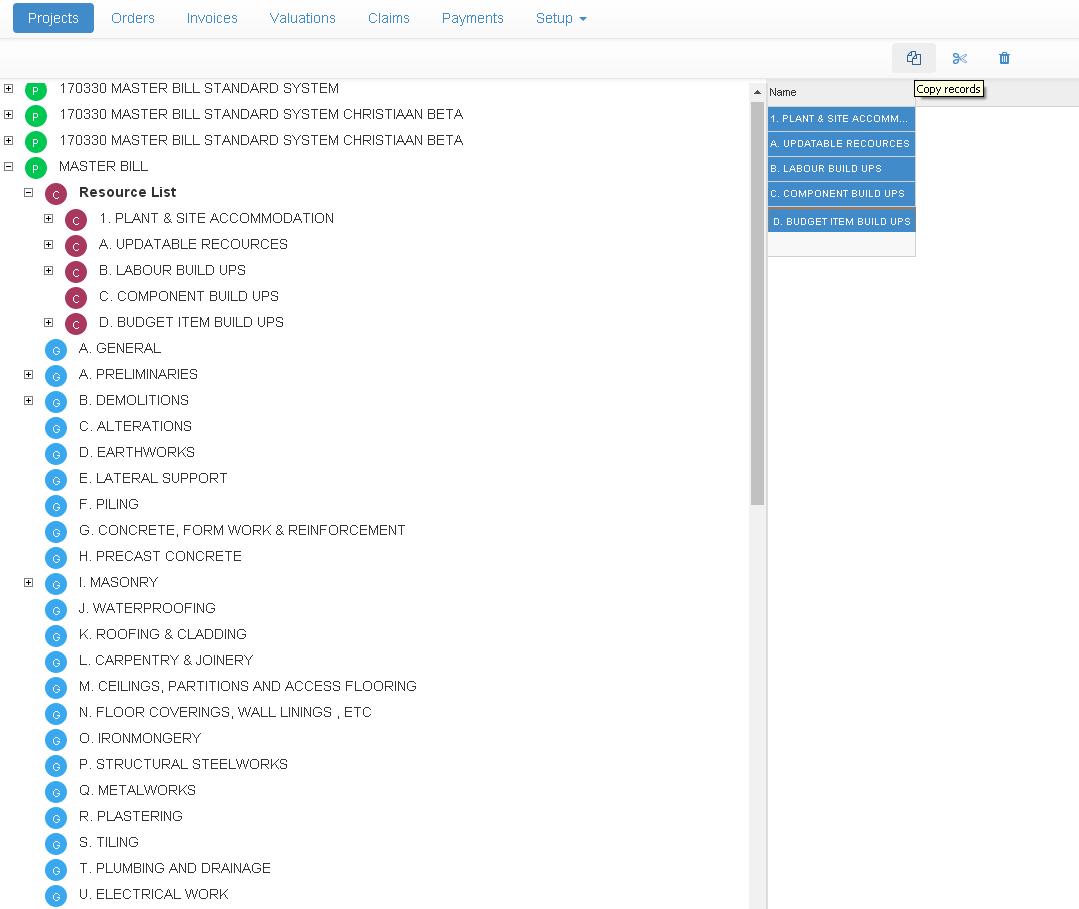Expand B. LABOUR BUILD UPS node
Viewport: 1079px width, 909px height.
(x=48, y=270)
